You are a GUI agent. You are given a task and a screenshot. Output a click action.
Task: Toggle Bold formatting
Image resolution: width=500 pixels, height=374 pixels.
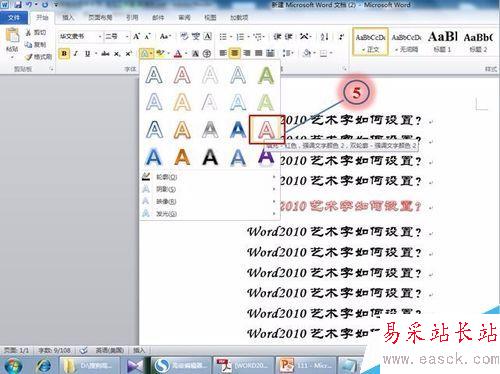64,53
